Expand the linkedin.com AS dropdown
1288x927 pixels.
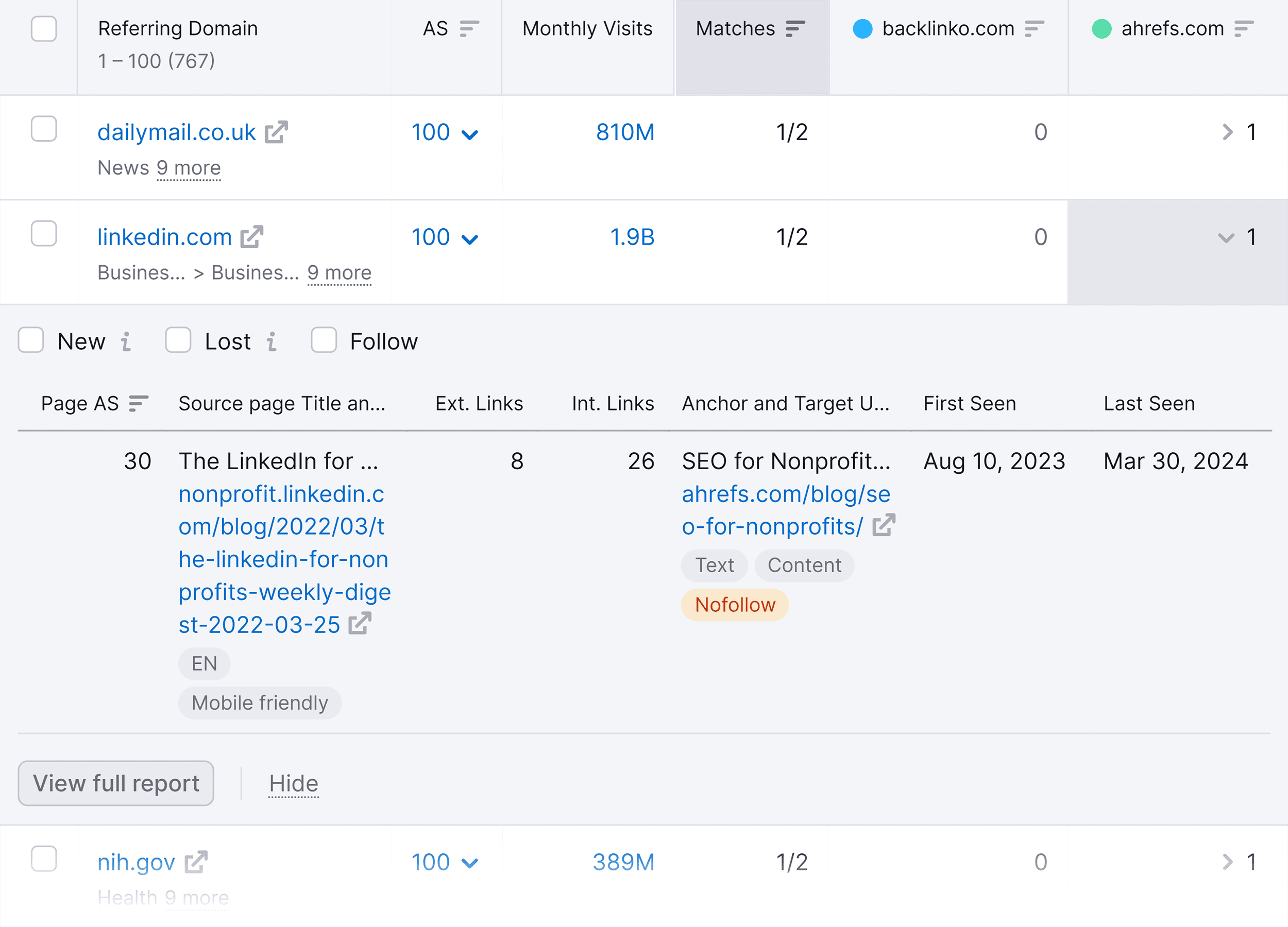(469, 237)
